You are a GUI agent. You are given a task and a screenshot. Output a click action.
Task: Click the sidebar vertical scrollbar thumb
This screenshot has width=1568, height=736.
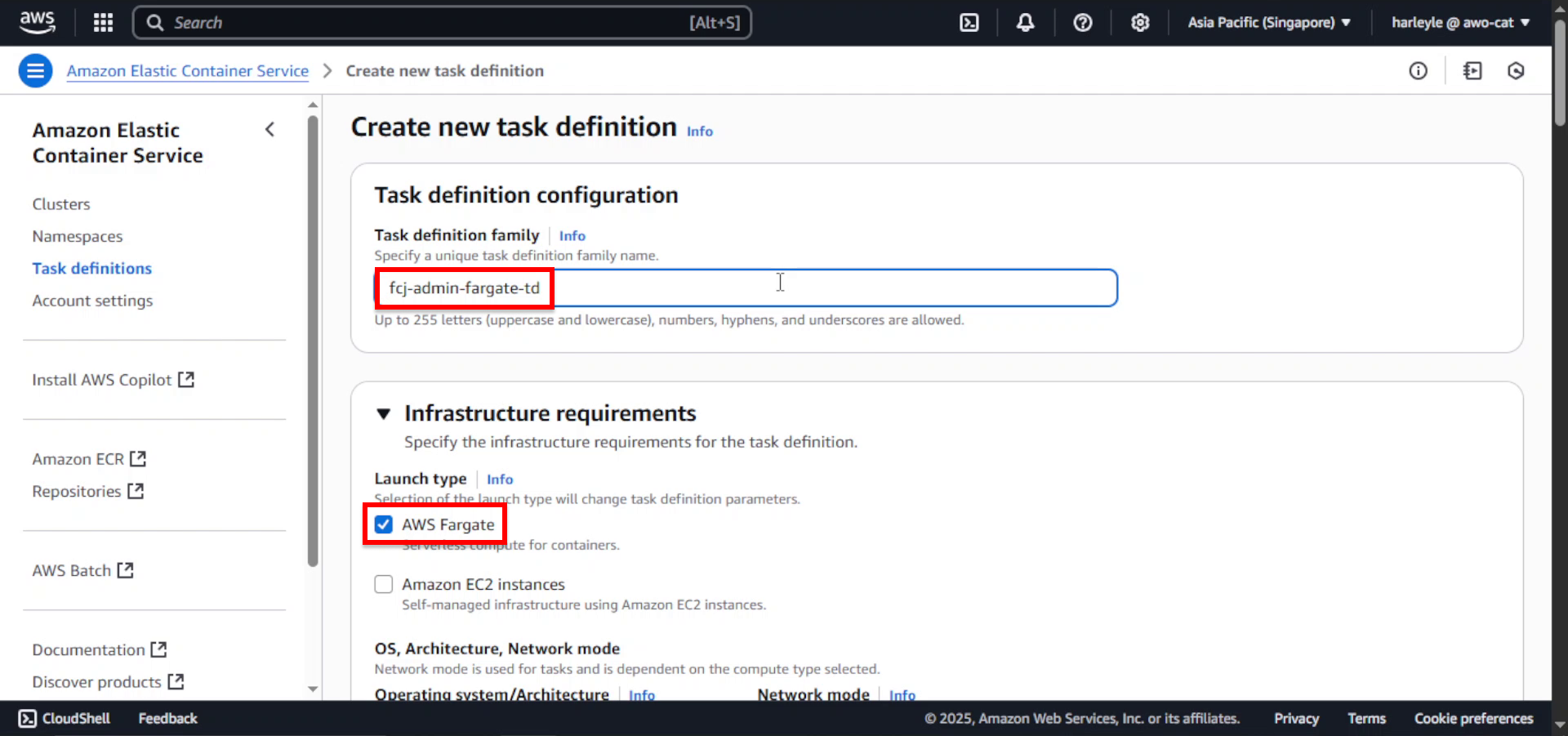click(x=312, y=341)
